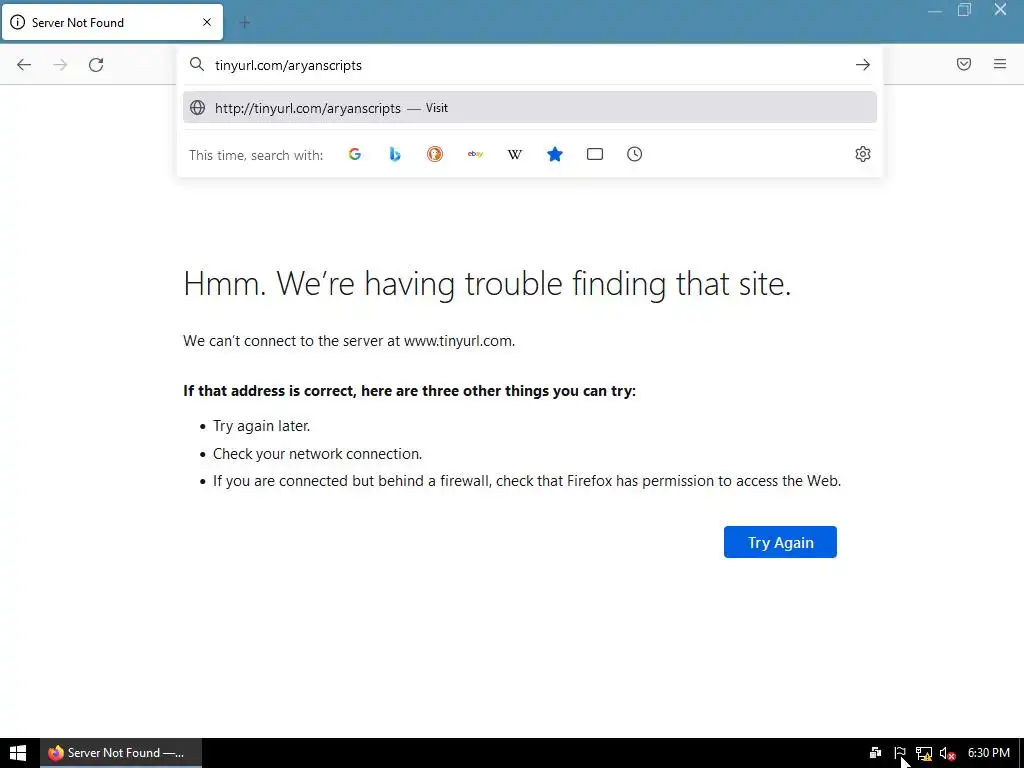This screenshot has width=1024, height=768.
Task: Go back using the back arrow
Action: [24, 65]
